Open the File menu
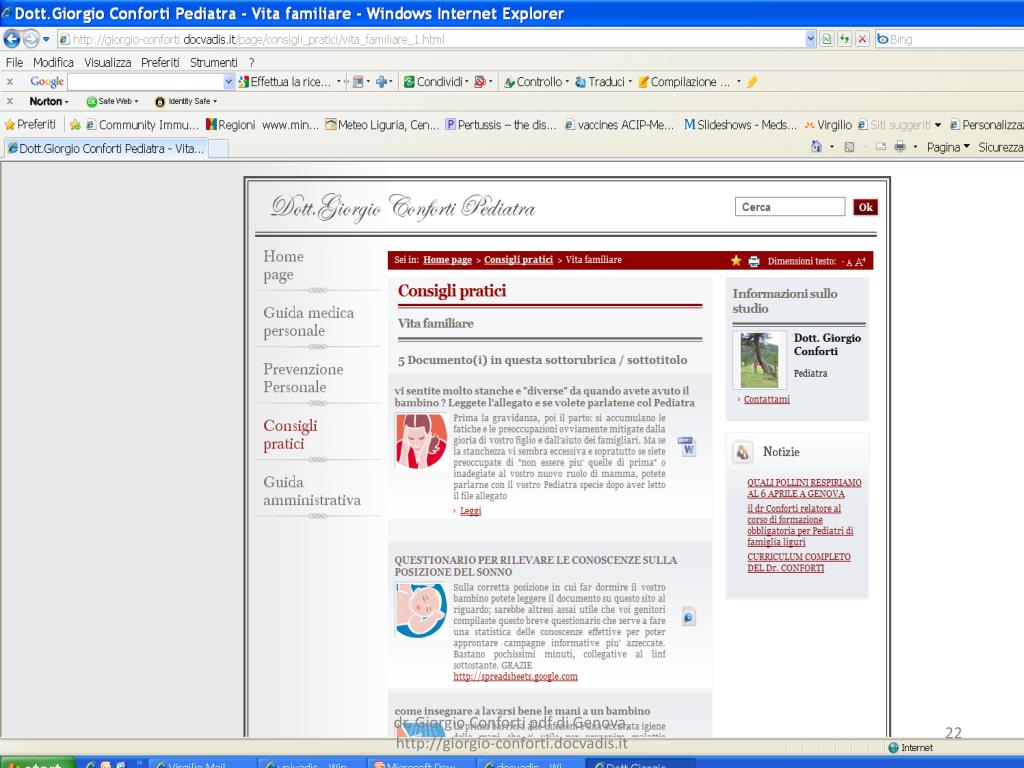This screenshot has width=1024, height=768. 14,62
